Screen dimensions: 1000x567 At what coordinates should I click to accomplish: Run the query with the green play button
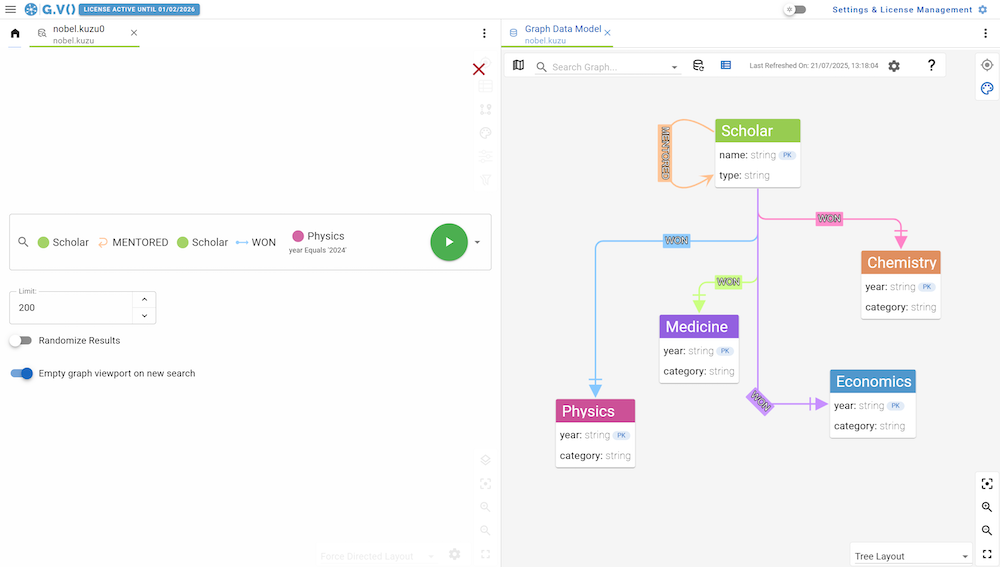pos(449,242)
